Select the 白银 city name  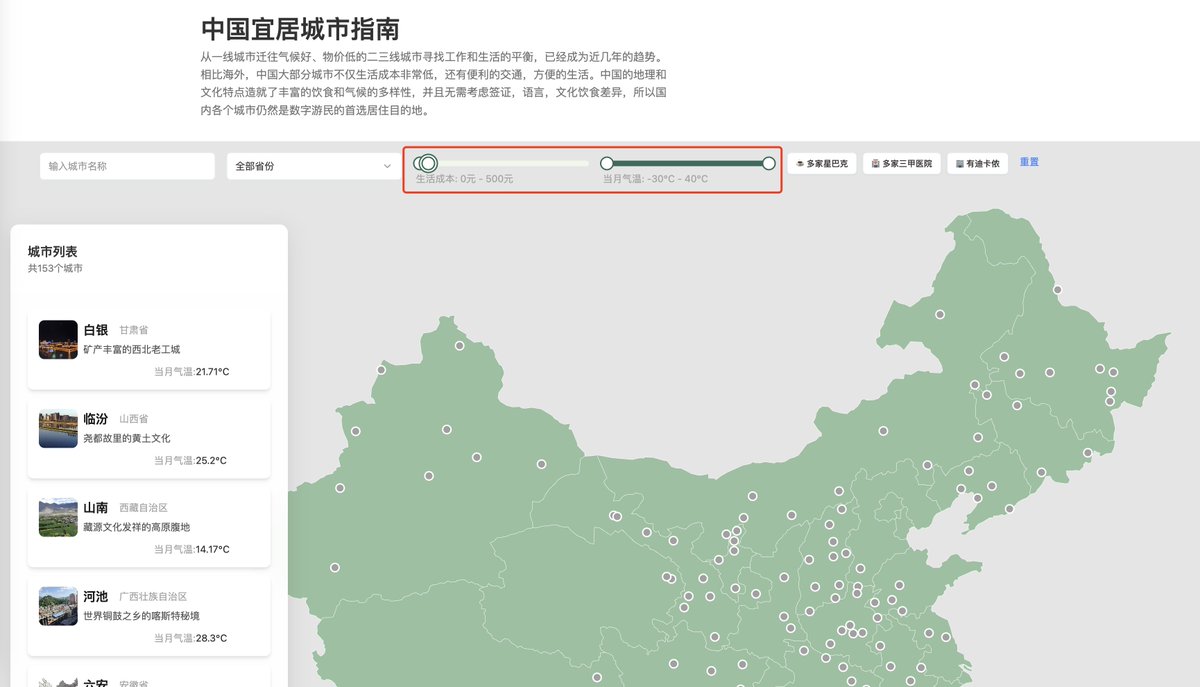pos(96,330)
